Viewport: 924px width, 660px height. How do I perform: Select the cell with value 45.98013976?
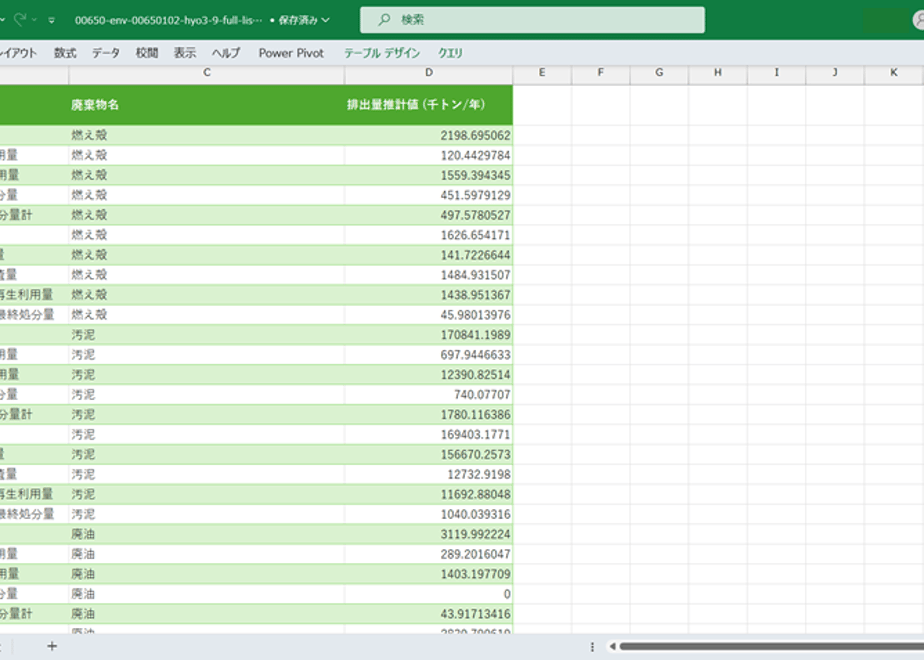tap(428, 315)
